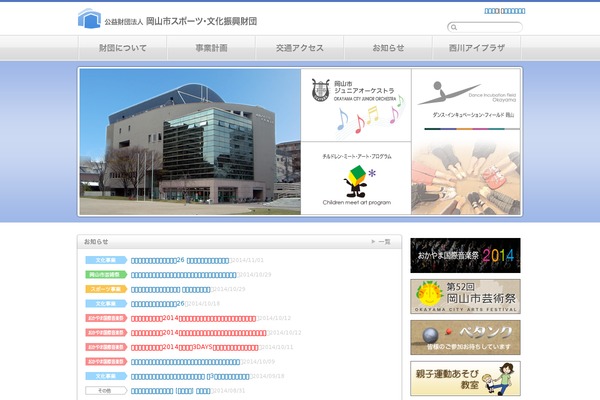Open the ペタンク side banner
This screenshot has width=600, height=400.
pos(465,338)
